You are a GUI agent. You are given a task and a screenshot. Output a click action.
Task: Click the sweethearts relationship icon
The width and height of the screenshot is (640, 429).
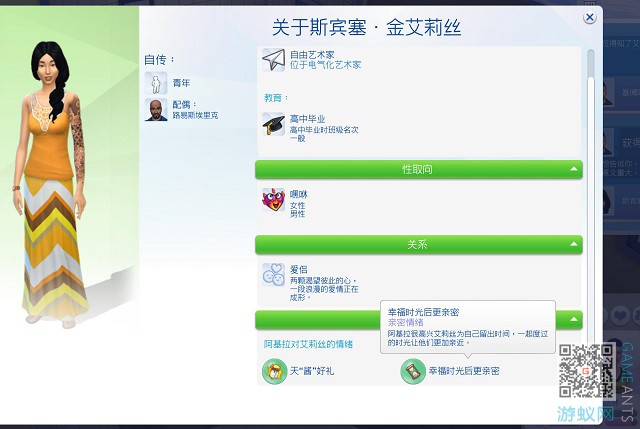(x=273, y=275)
